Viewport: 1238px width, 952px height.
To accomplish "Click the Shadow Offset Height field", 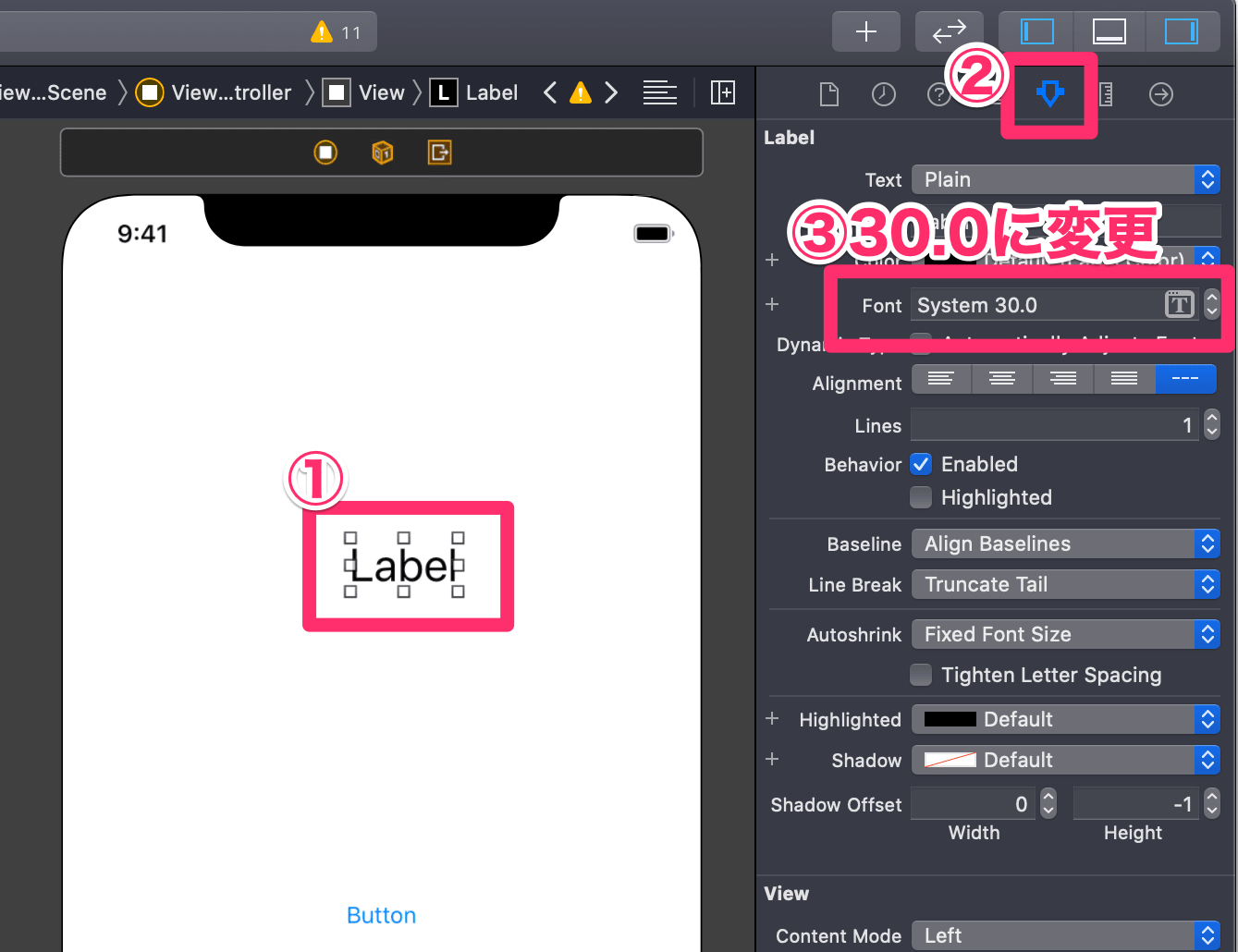I will (1136, 804).
